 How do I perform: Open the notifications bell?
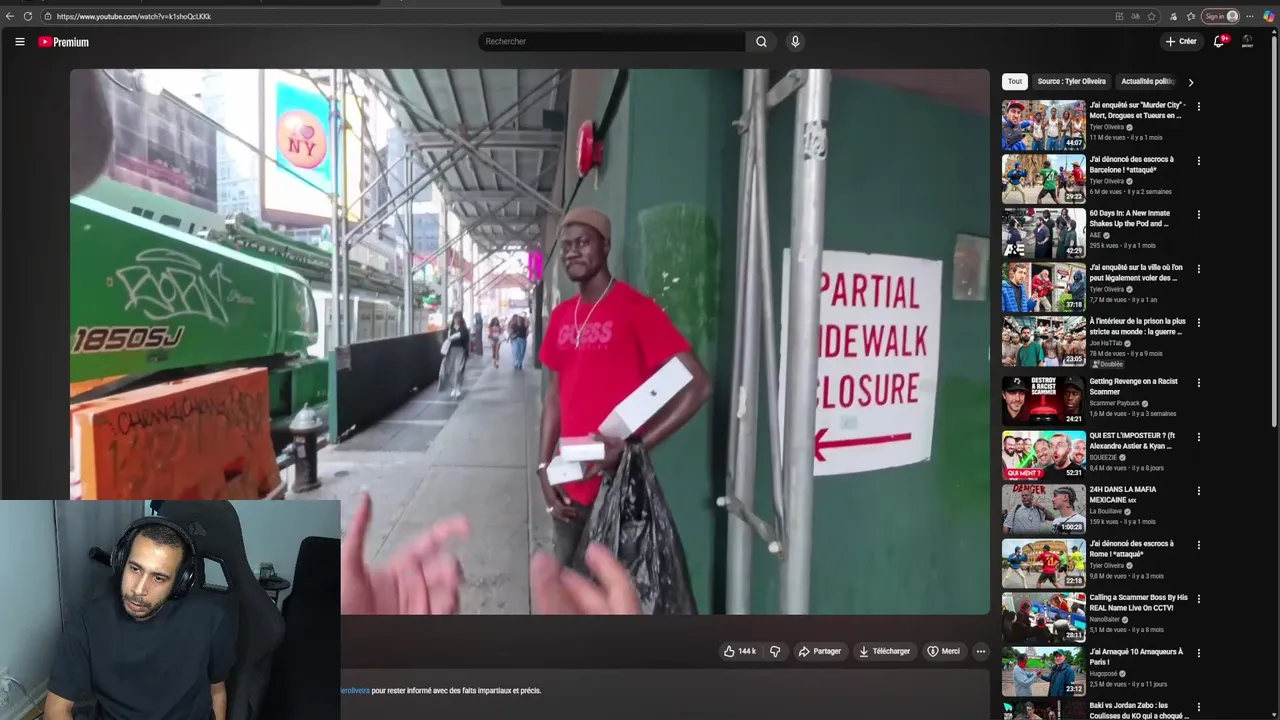click(x=1219, y=42)
